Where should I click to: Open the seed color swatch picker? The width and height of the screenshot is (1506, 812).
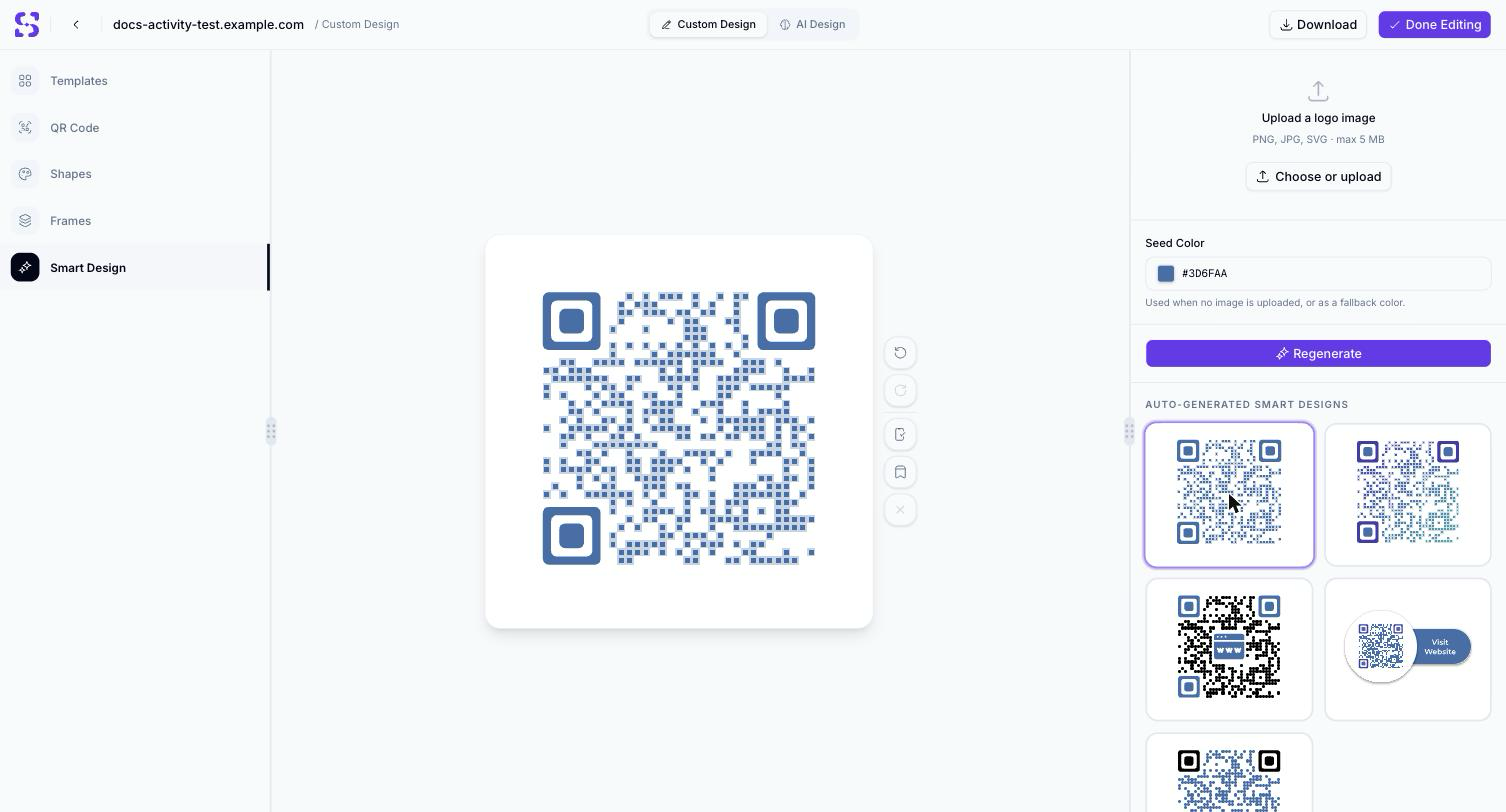click(x=1166, y=274)
